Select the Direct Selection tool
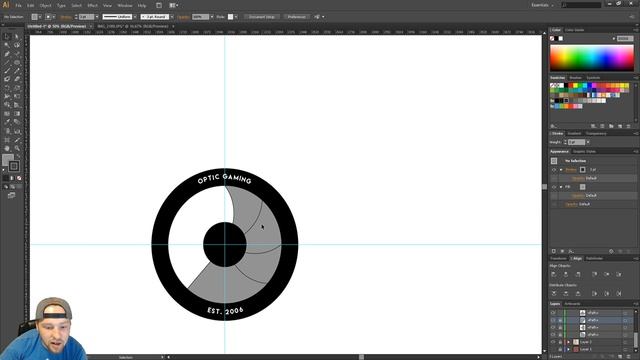 [17, 37]
